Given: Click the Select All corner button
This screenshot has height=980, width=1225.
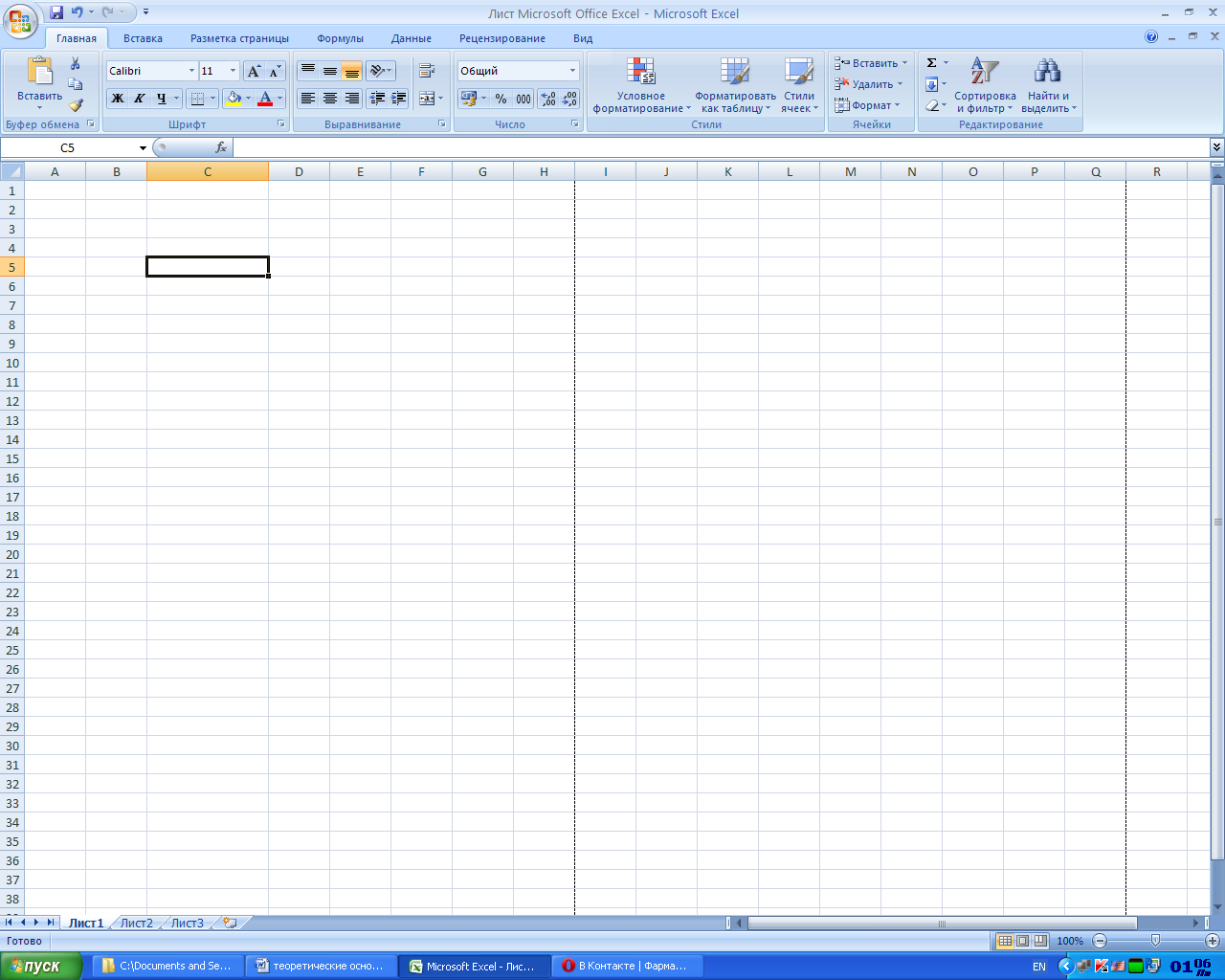Looking at the screenshot, I should 11,172.
